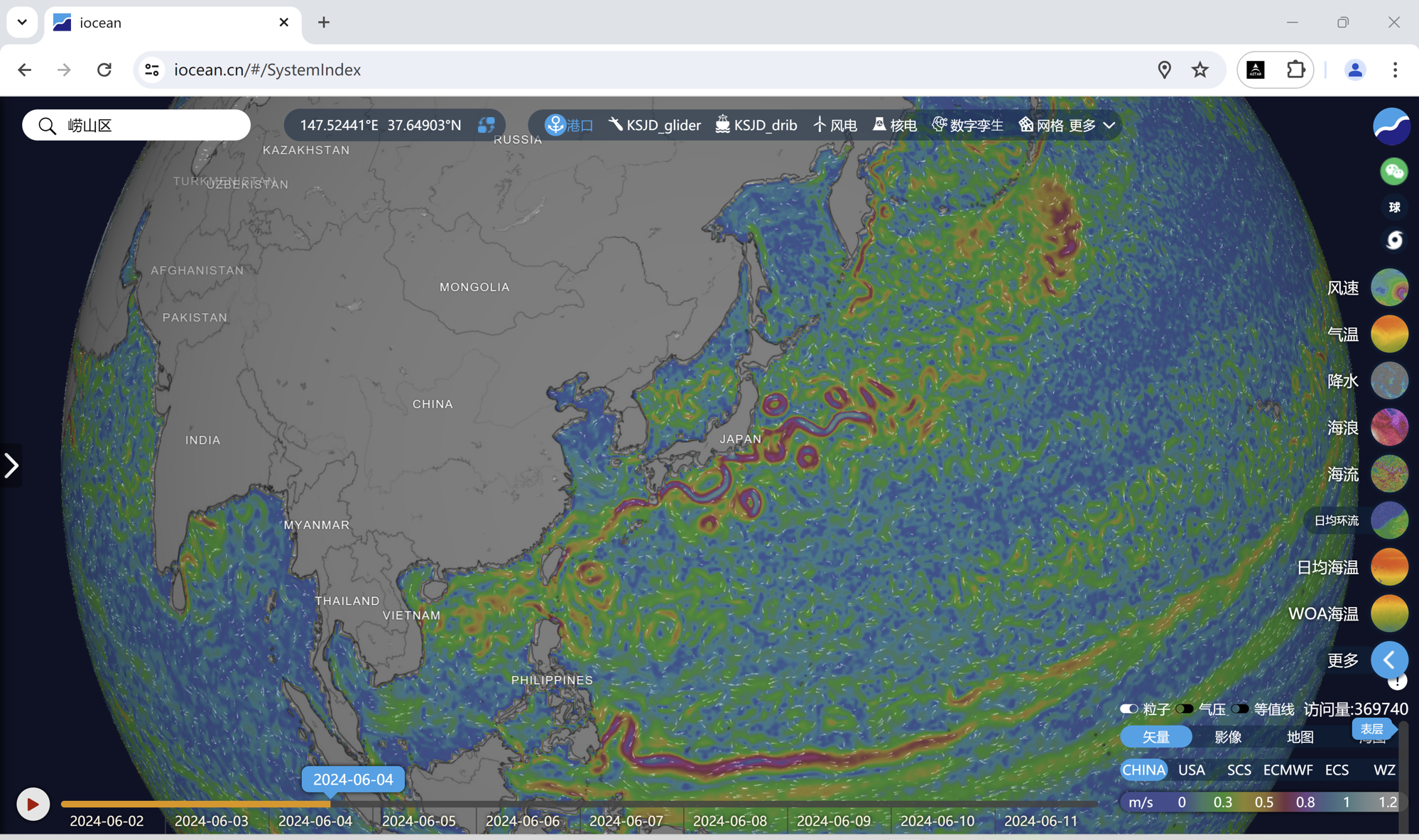The height and width of the screenshot is (840, 1419).
Task: Jump to 2024-06-08 on timeline
Action: pyautogui.click(x=730, y=821)
